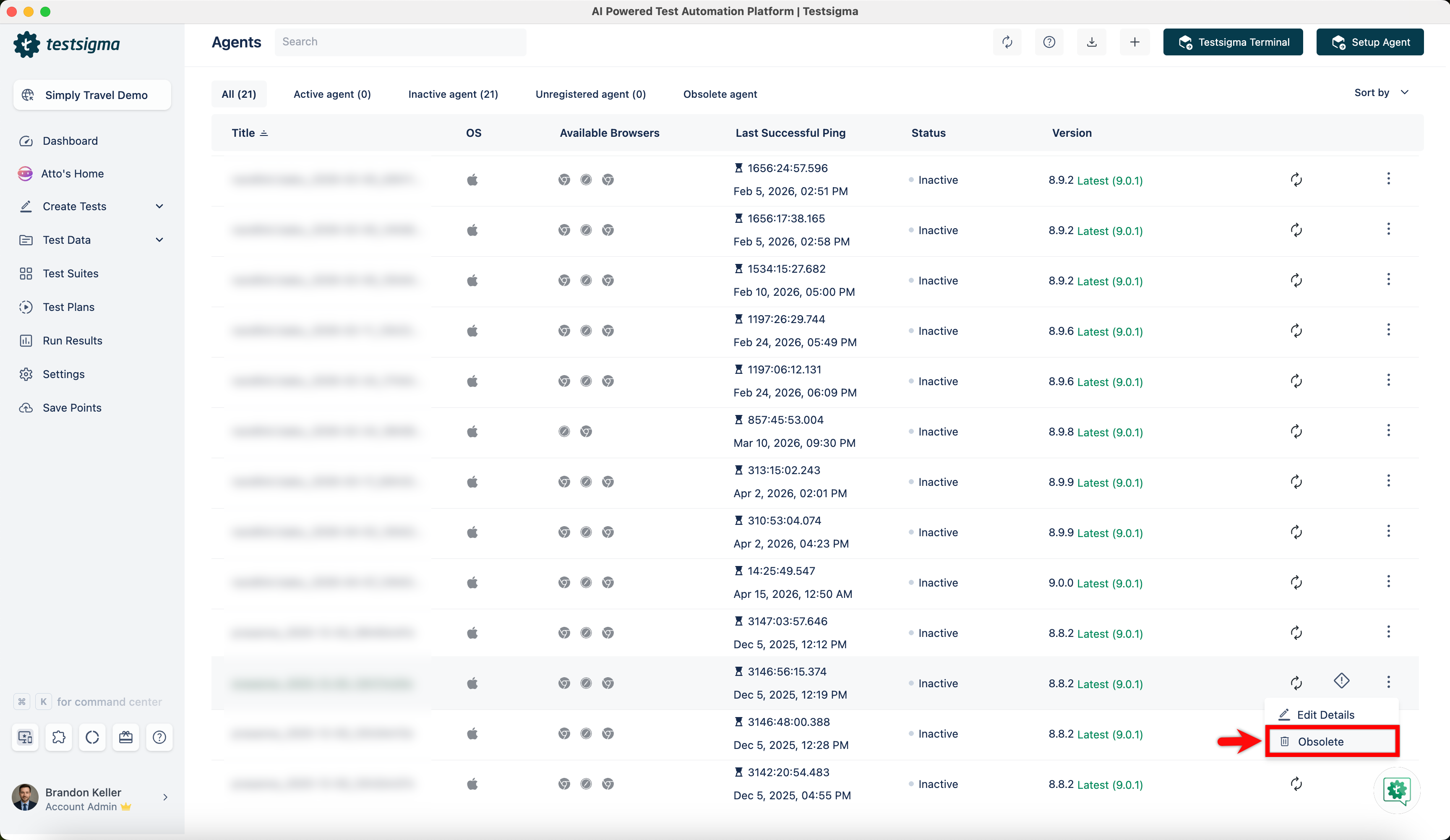Open the Sort by dropdown
This screenshot has width=1450, height=840.
click(1381, 93)
